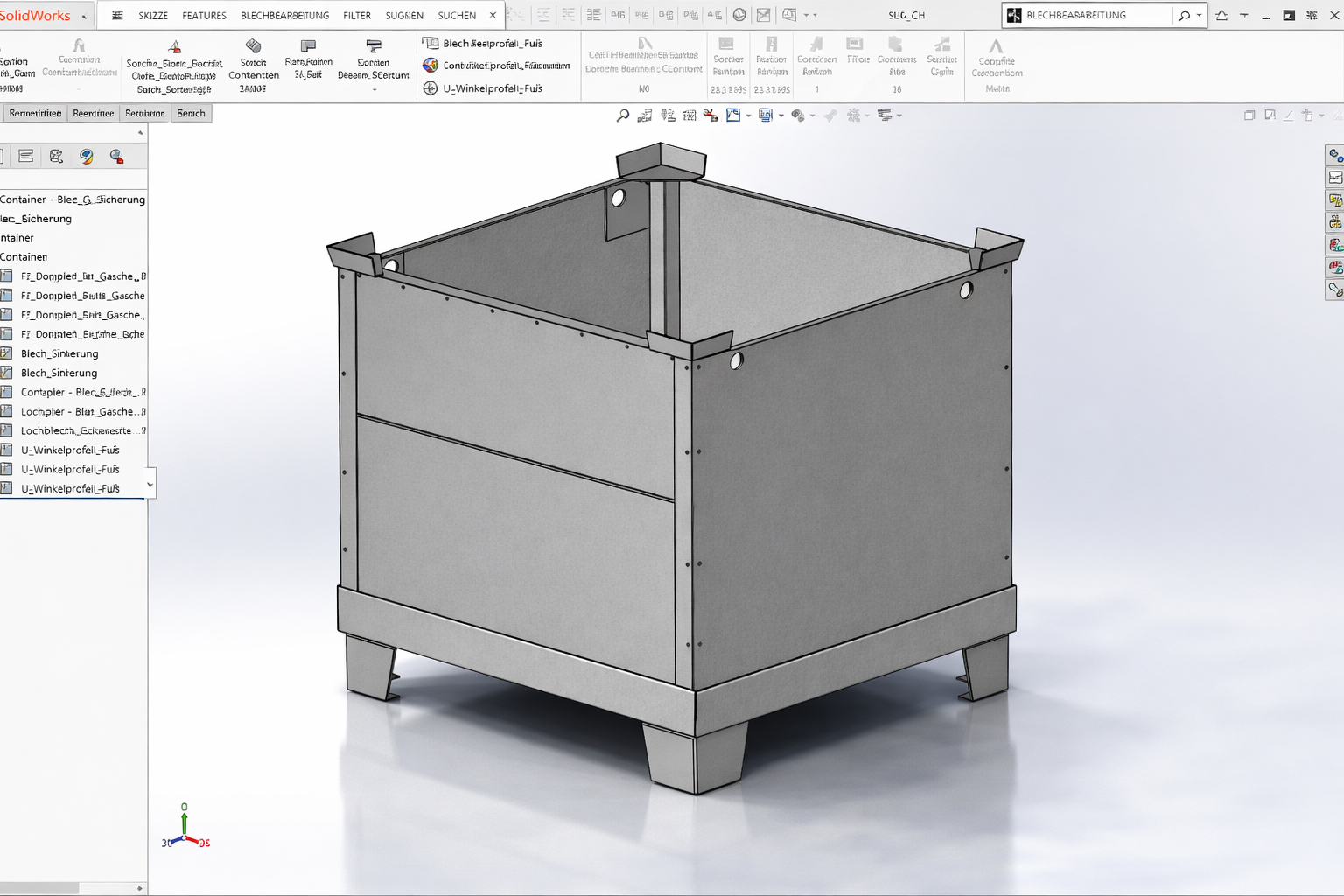The height and width of the screenshot is (896, 1344).
Task: Click the topmost icon in the right task pane
Action: click(1335, 155)
